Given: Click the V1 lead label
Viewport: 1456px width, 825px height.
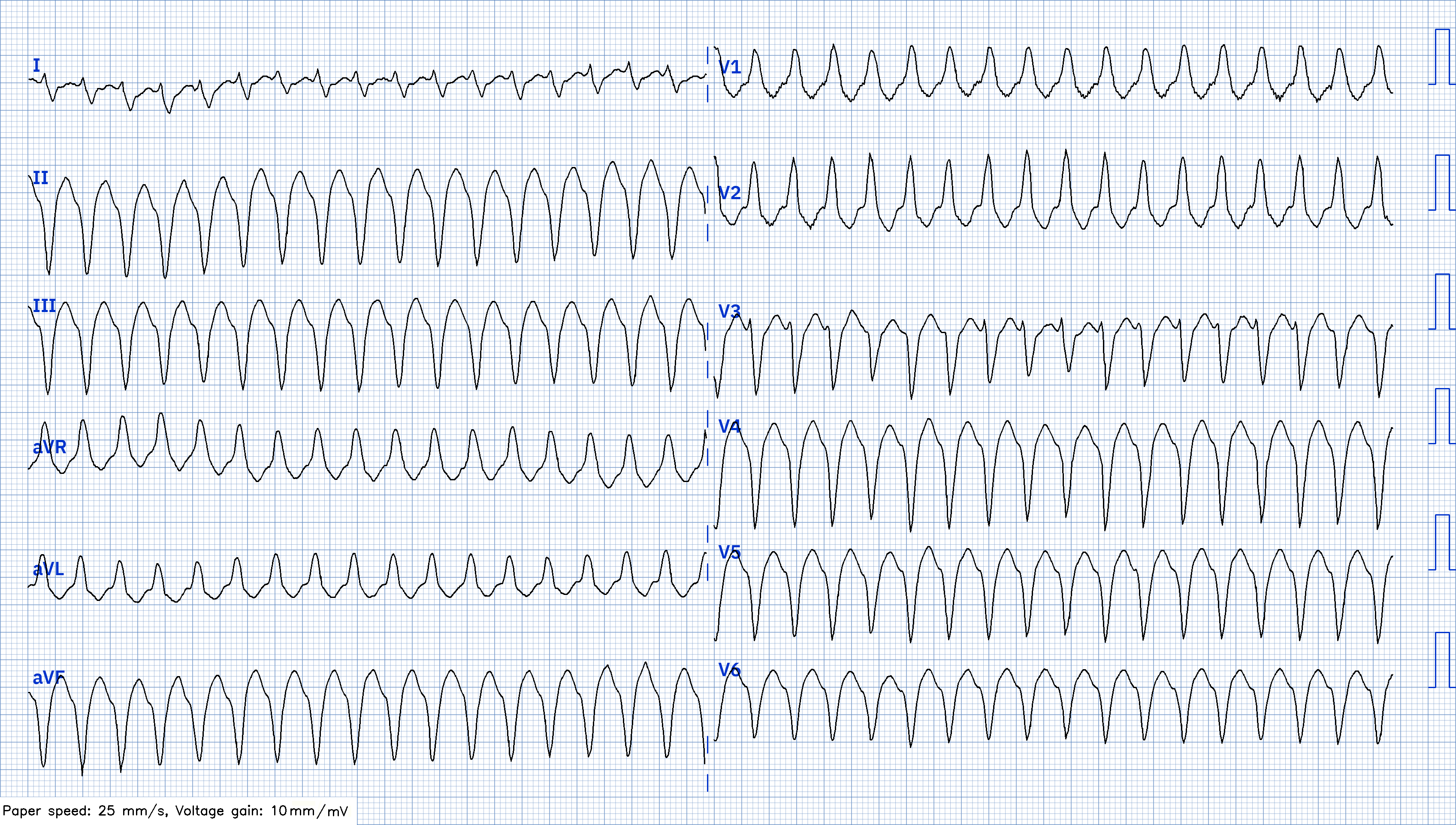Looking at the screenshot, I should pos(729,67).
